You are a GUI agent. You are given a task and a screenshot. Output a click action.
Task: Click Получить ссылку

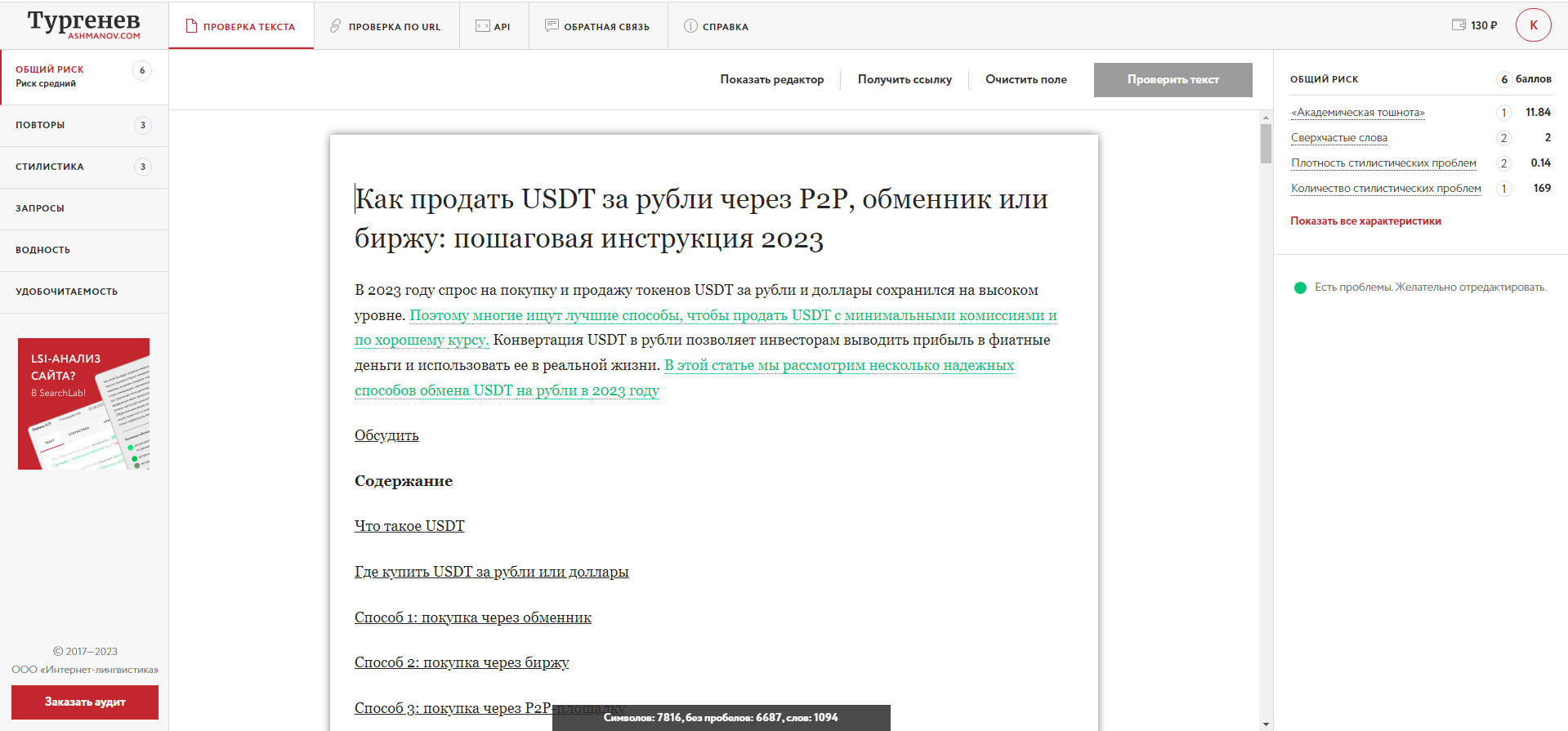[905, 79]
